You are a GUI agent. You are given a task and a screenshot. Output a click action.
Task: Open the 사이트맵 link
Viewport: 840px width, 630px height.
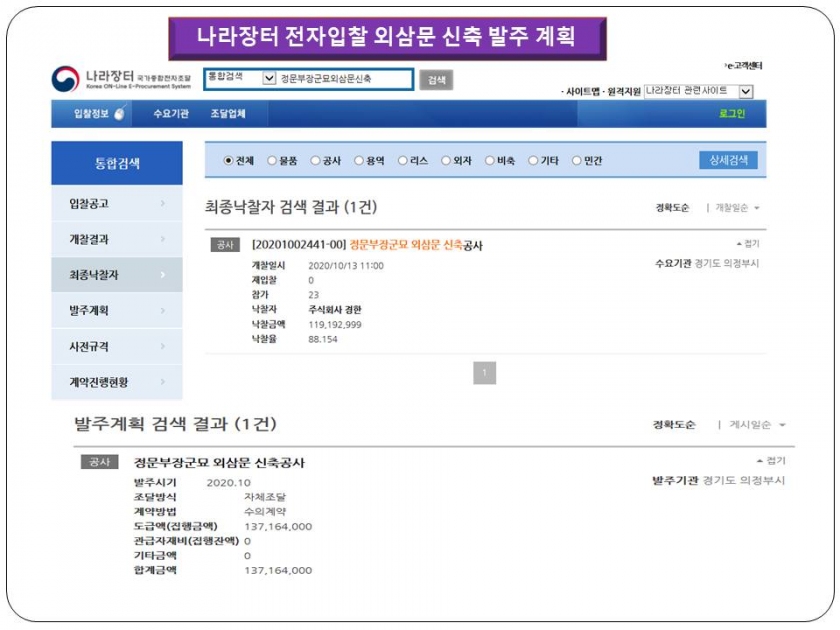point(583,92)
